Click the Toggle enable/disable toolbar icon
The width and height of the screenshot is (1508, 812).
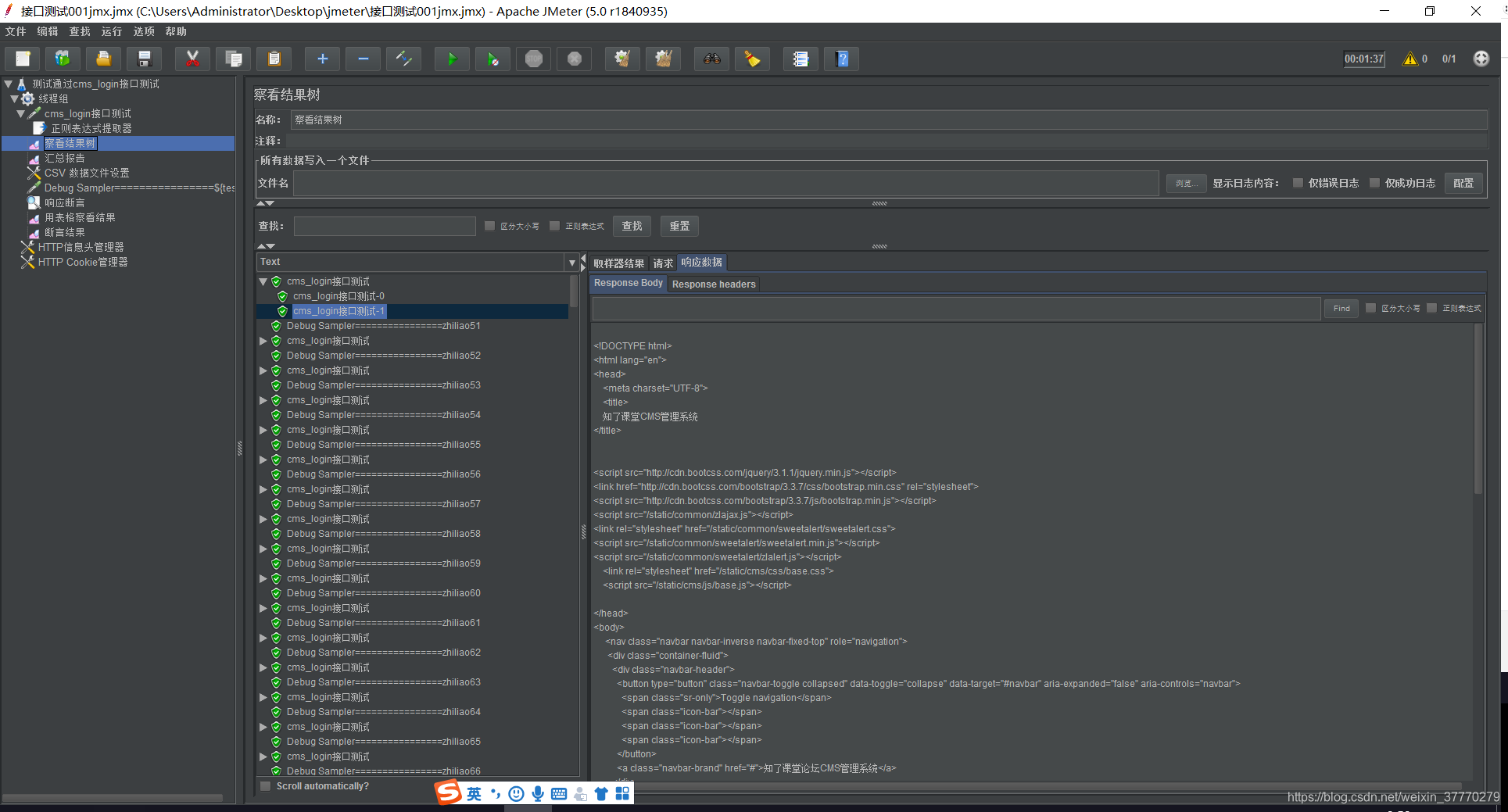tap(403, 59)
